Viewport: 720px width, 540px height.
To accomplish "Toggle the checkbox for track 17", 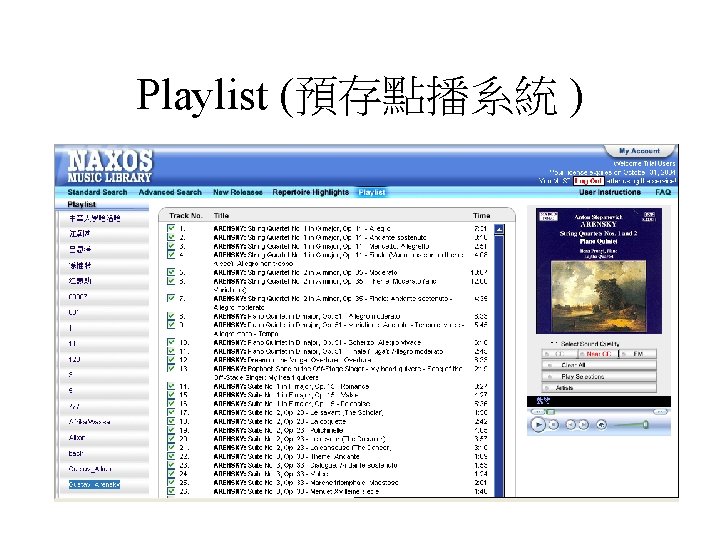I will tap(171, 412).
